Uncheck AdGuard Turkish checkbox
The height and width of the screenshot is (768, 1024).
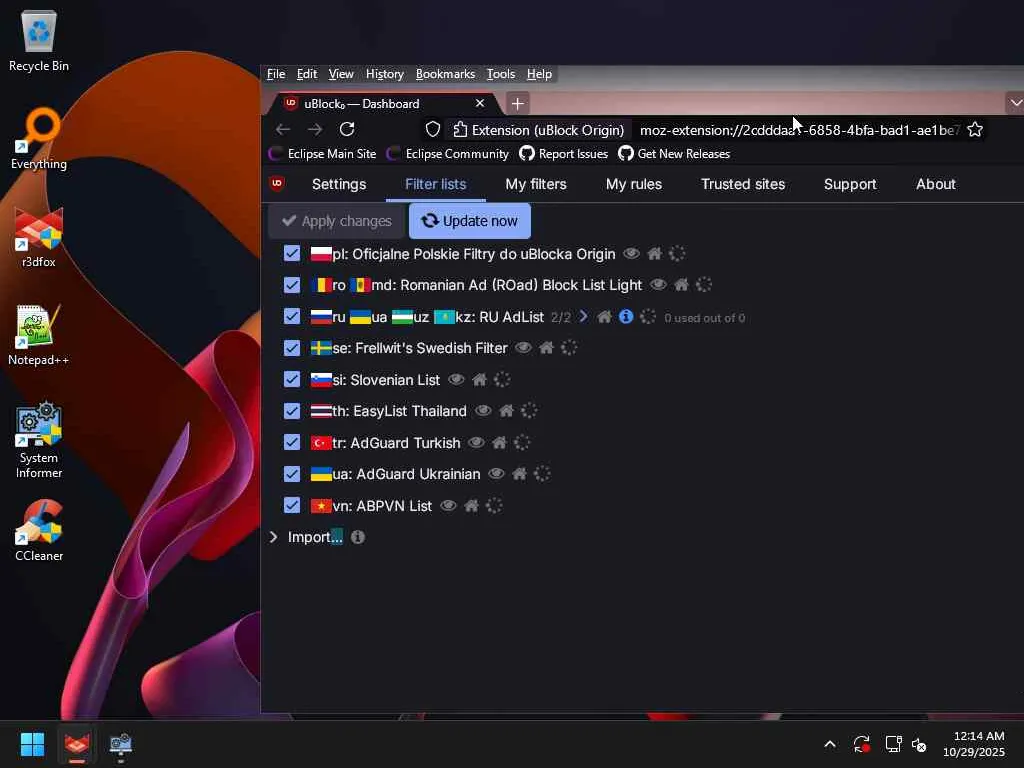[292, 443]
